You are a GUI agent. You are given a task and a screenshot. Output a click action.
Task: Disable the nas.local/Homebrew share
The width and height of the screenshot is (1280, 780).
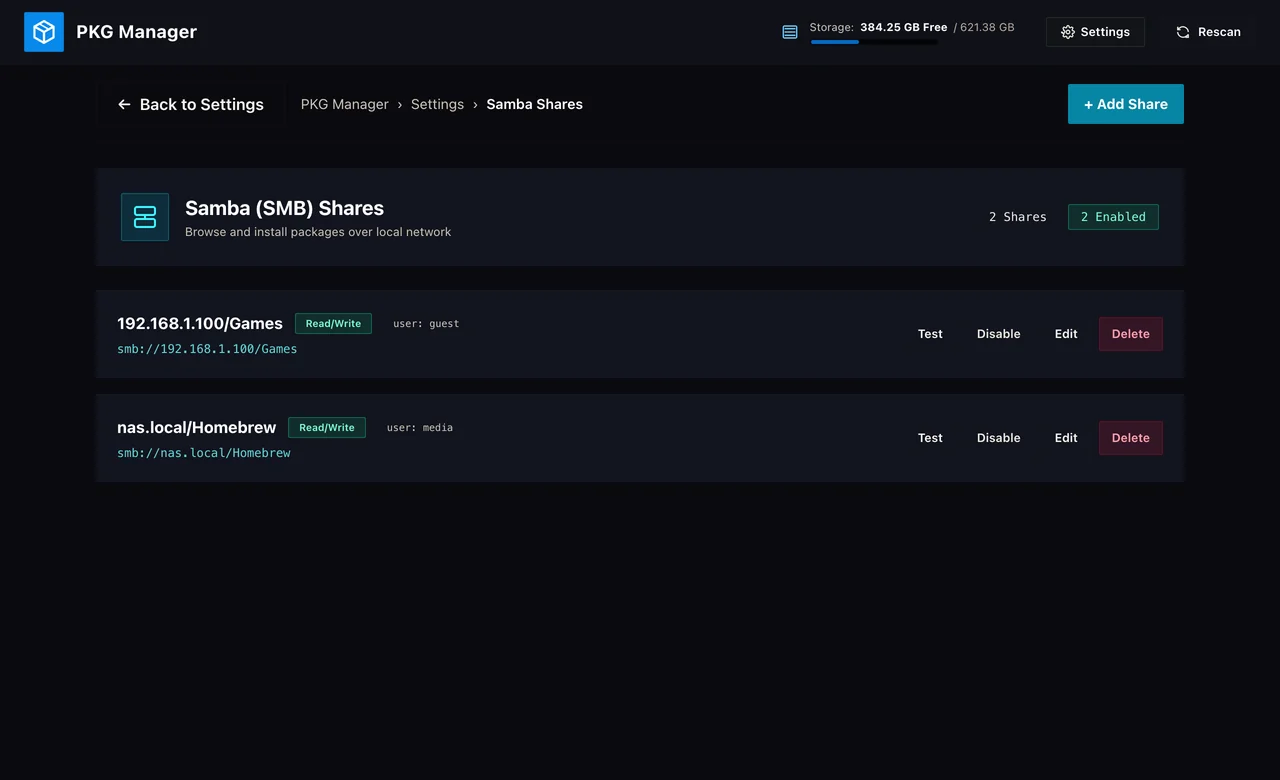pyautogui.click(x=999, y=438)
